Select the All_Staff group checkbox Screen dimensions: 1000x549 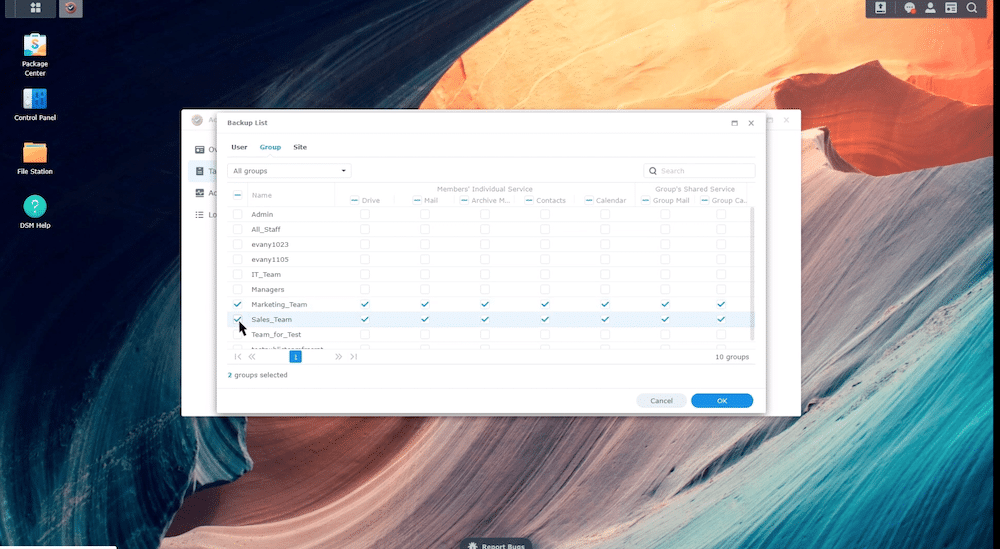(x=237, y=229)
